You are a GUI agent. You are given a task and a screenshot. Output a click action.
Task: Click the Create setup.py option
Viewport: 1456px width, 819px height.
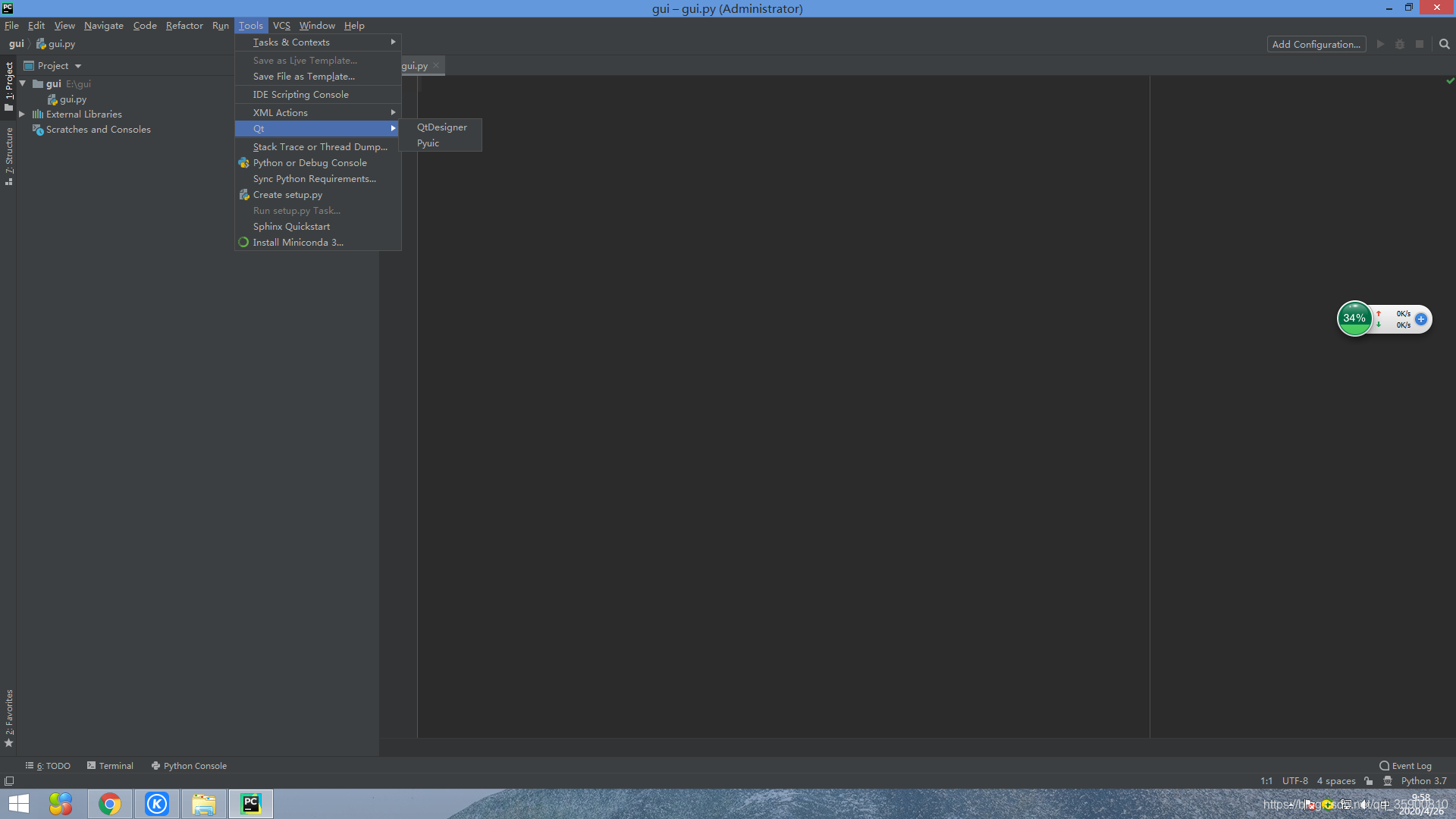pyautogui.click(x=287, y=194)
